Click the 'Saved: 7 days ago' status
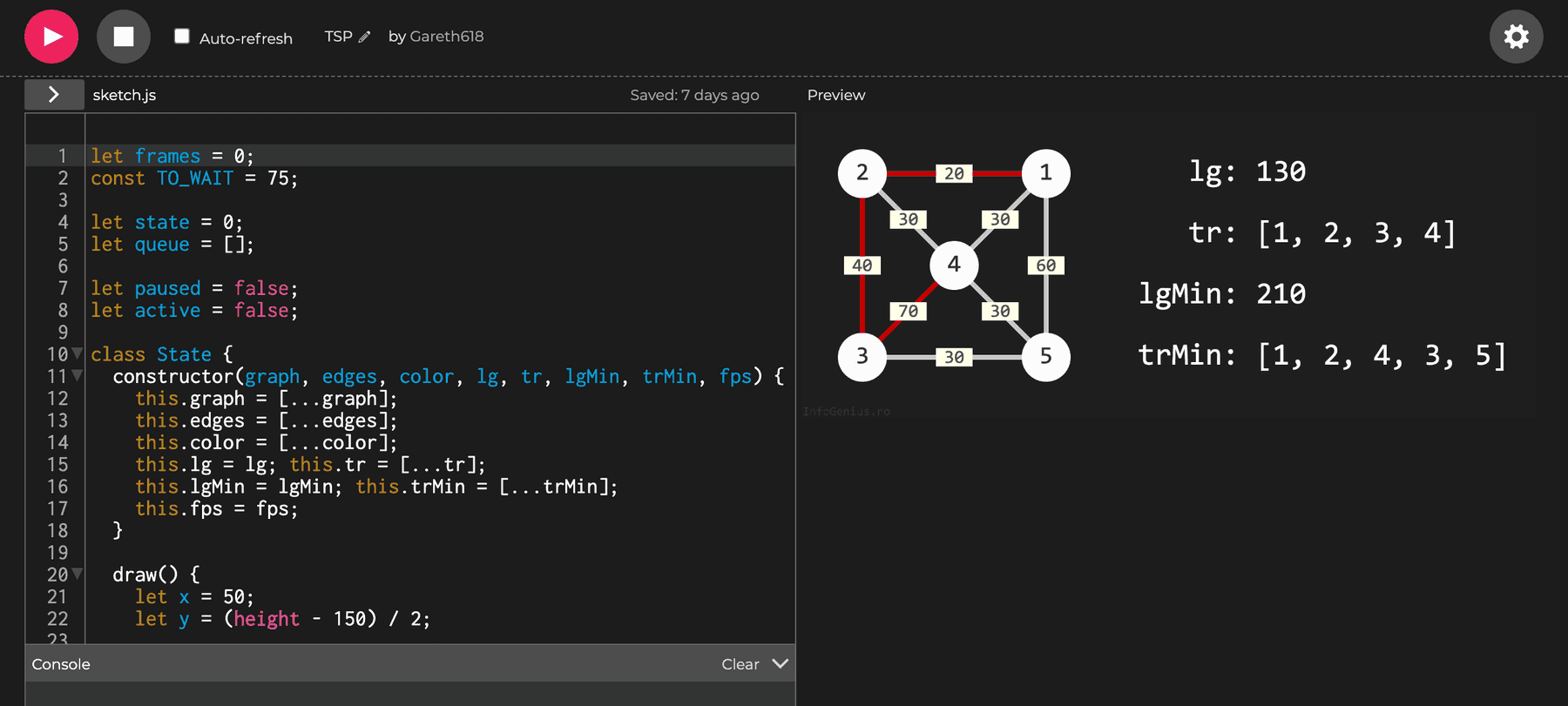Image resolution: width=1568 pixels, height=706 pixels. [x=694, y=95]
